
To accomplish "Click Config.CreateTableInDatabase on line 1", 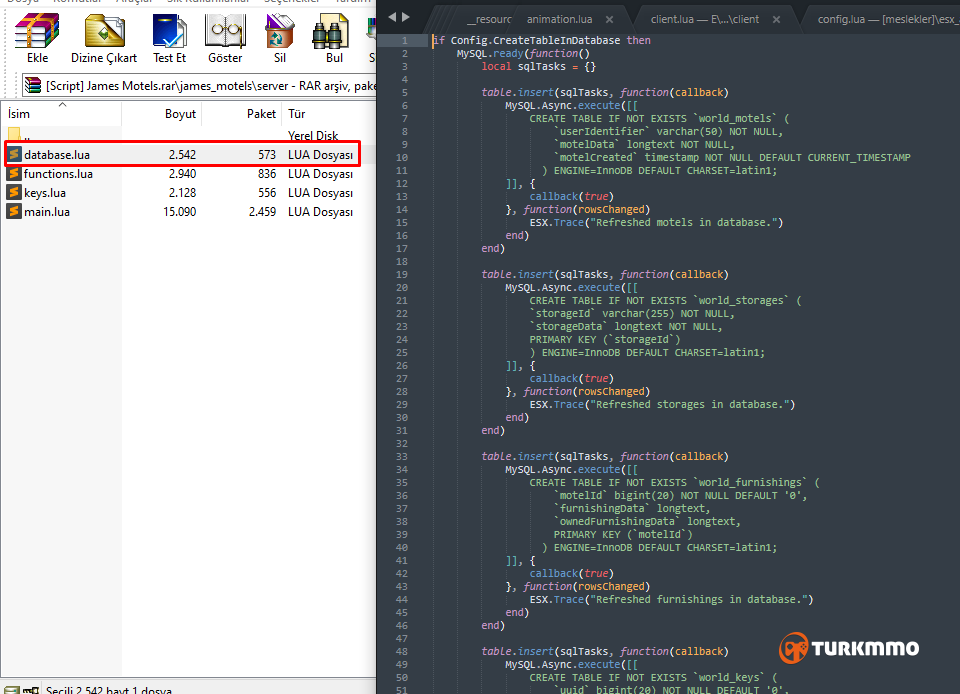I will [x=535, y=40].
